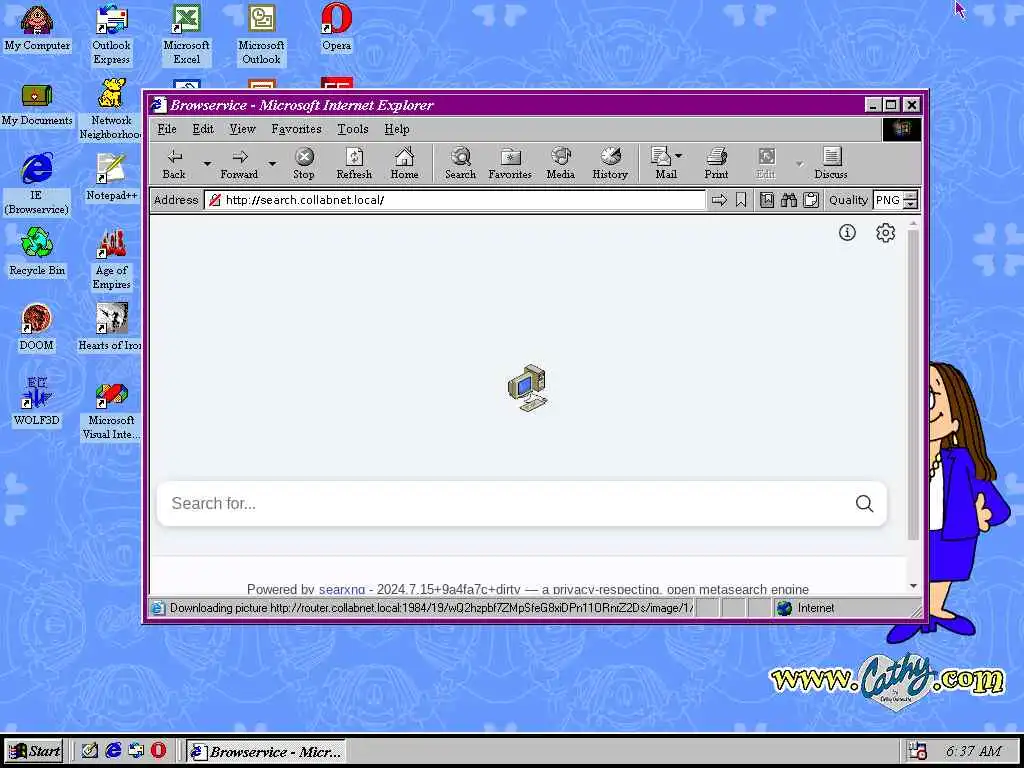Open the Search toolbar panel
Image resolution: width=1024 pixels, height=768 pixels.
coord(460,163)
